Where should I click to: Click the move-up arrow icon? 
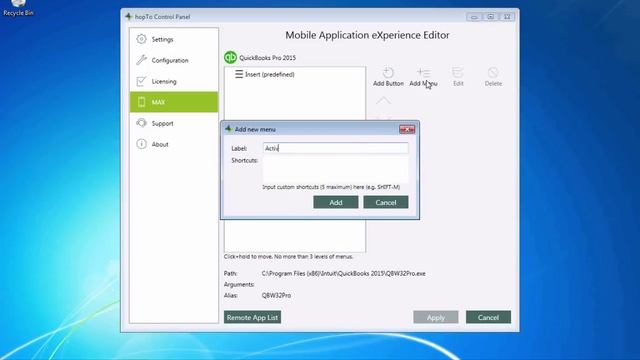383,100
